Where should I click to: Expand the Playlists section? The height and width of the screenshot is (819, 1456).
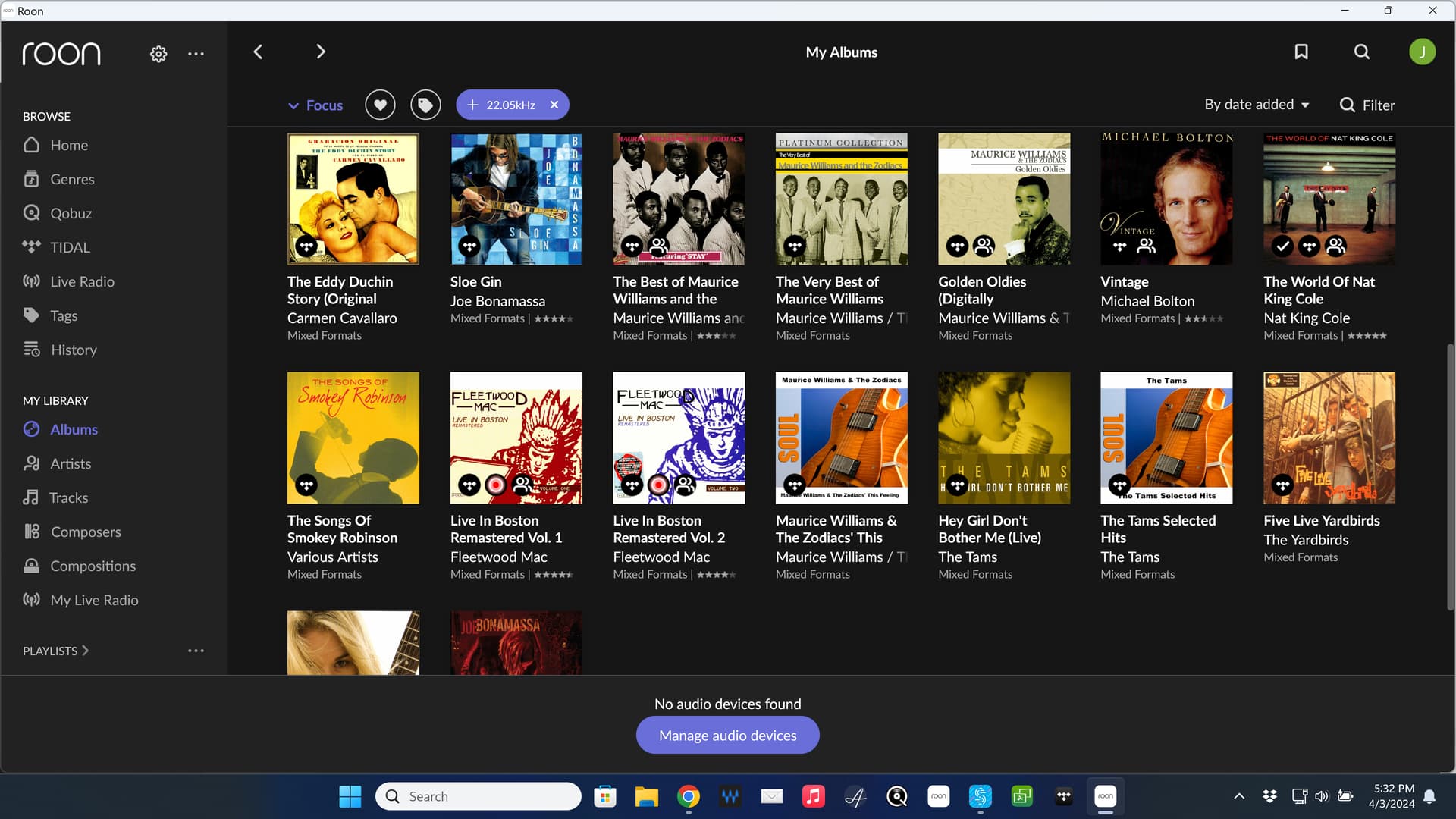click(86, 650)
